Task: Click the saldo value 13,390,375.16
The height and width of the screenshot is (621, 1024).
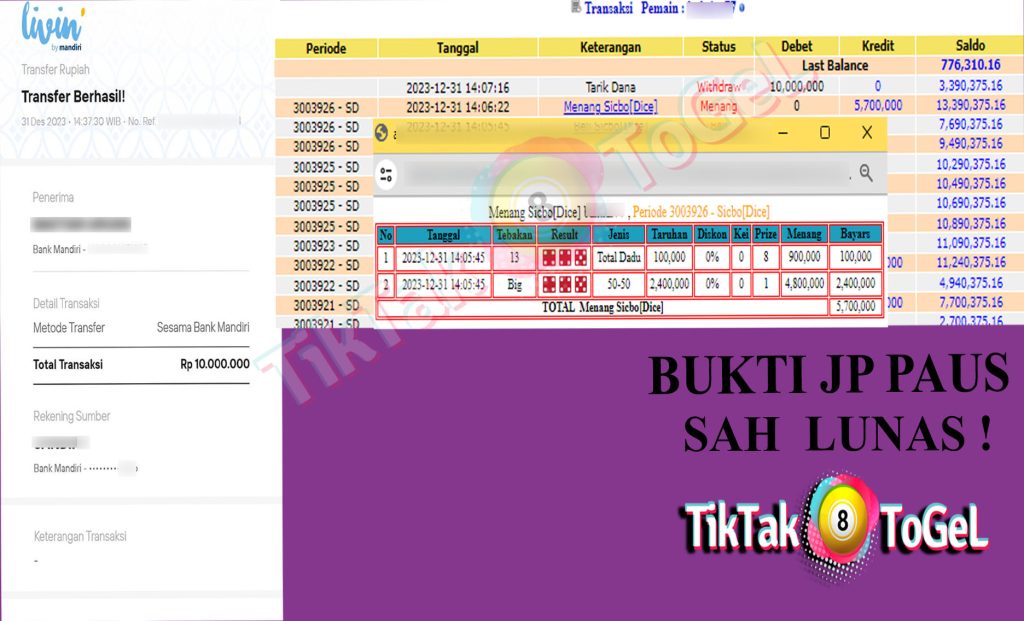Action: tap(970, 104)
